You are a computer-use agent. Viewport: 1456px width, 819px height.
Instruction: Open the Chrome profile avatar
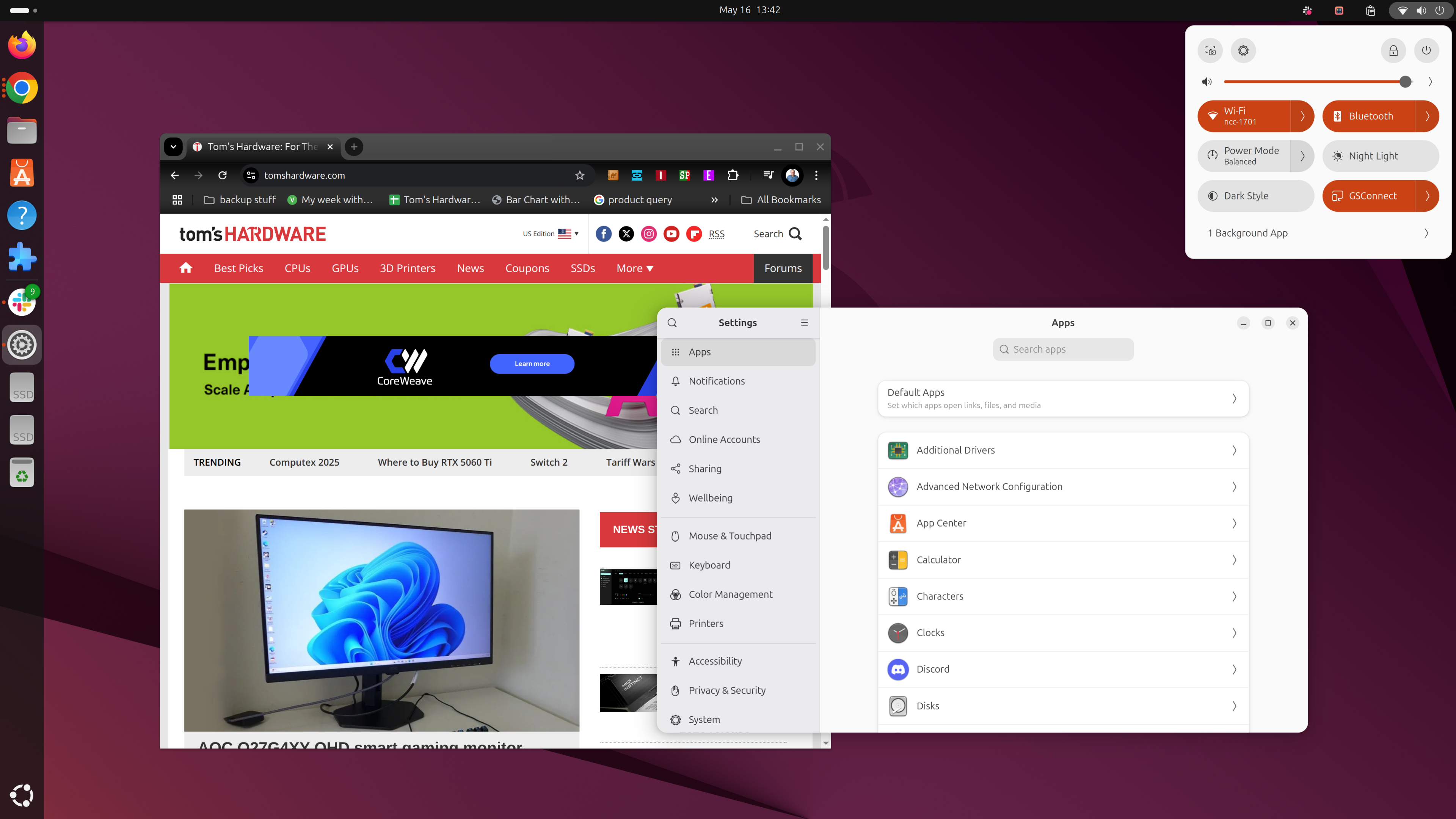pos(792,175)
